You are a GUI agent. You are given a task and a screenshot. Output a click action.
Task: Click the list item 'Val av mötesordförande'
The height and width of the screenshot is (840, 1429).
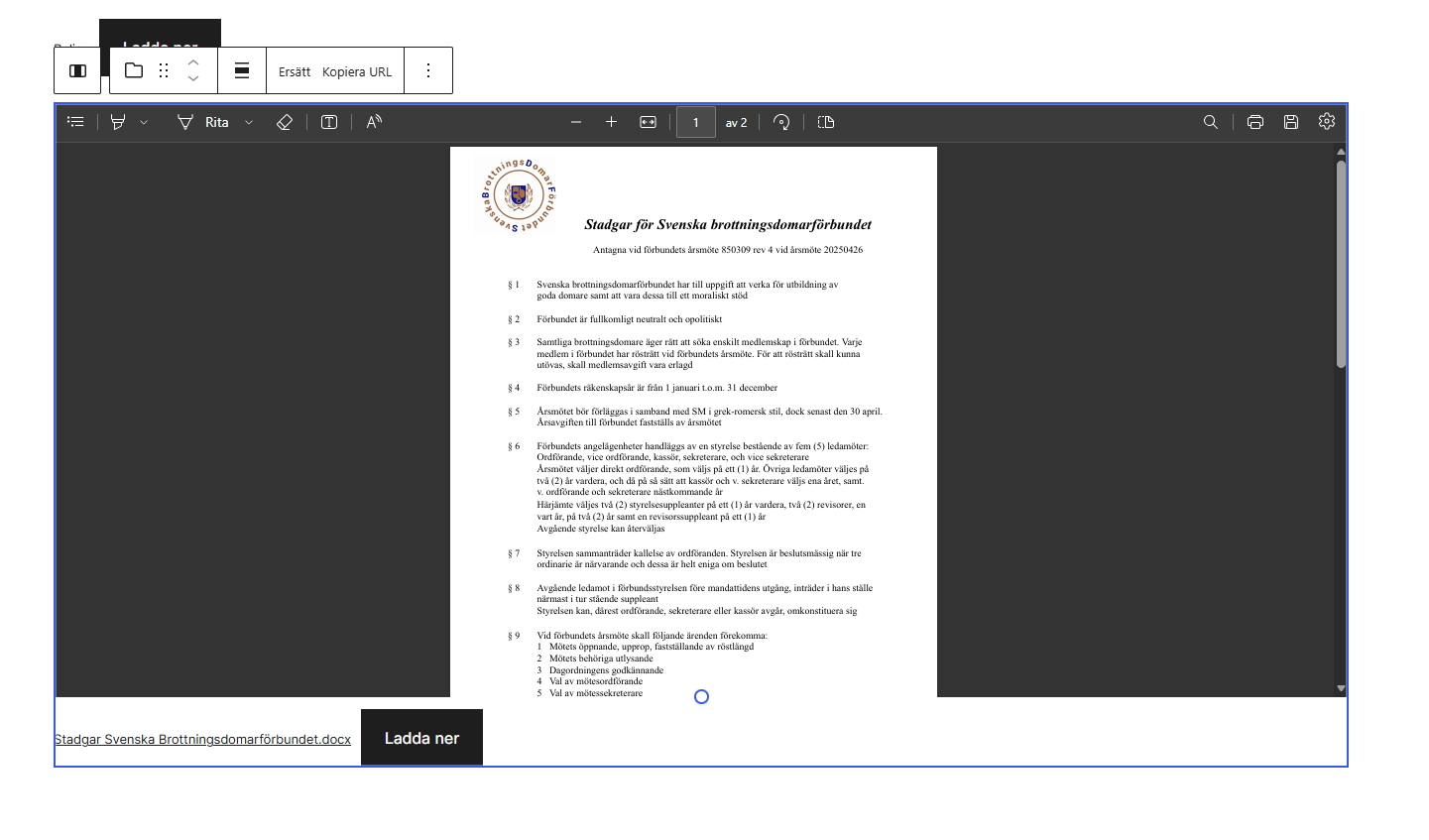tap(596, 681)
